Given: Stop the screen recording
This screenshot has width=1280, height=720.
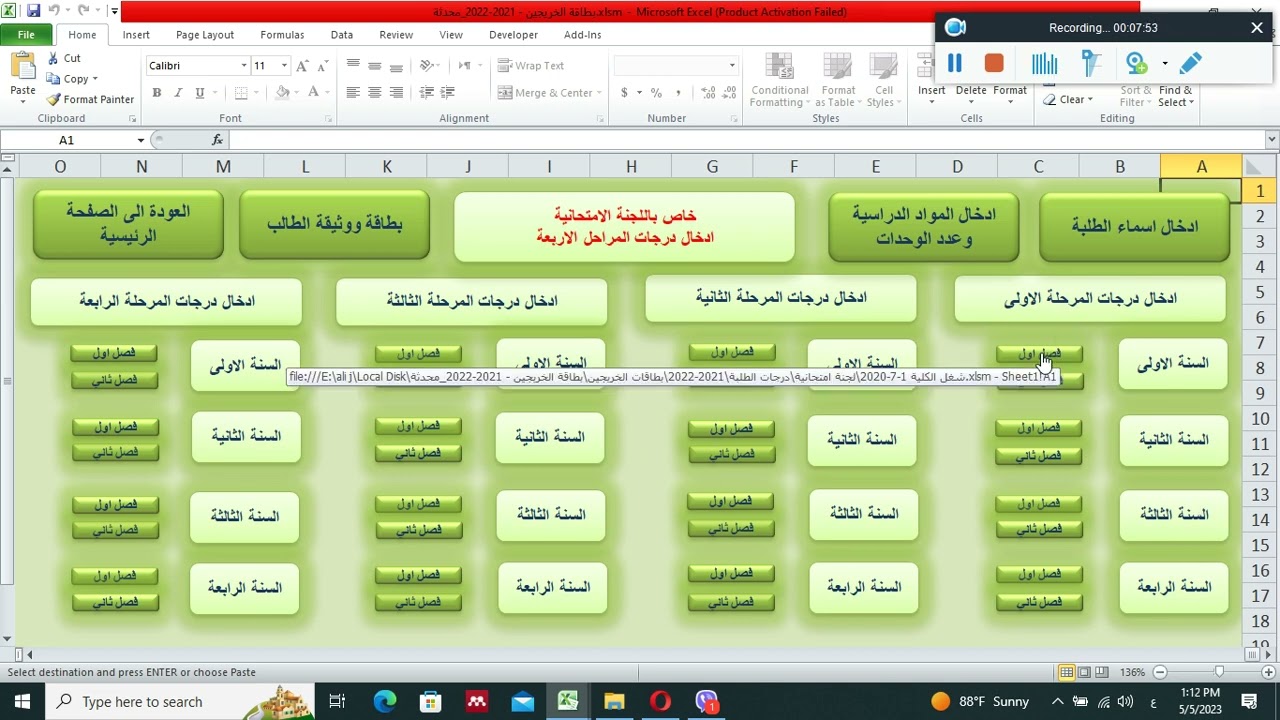Looking at the screenshot, I should [994, 63].
